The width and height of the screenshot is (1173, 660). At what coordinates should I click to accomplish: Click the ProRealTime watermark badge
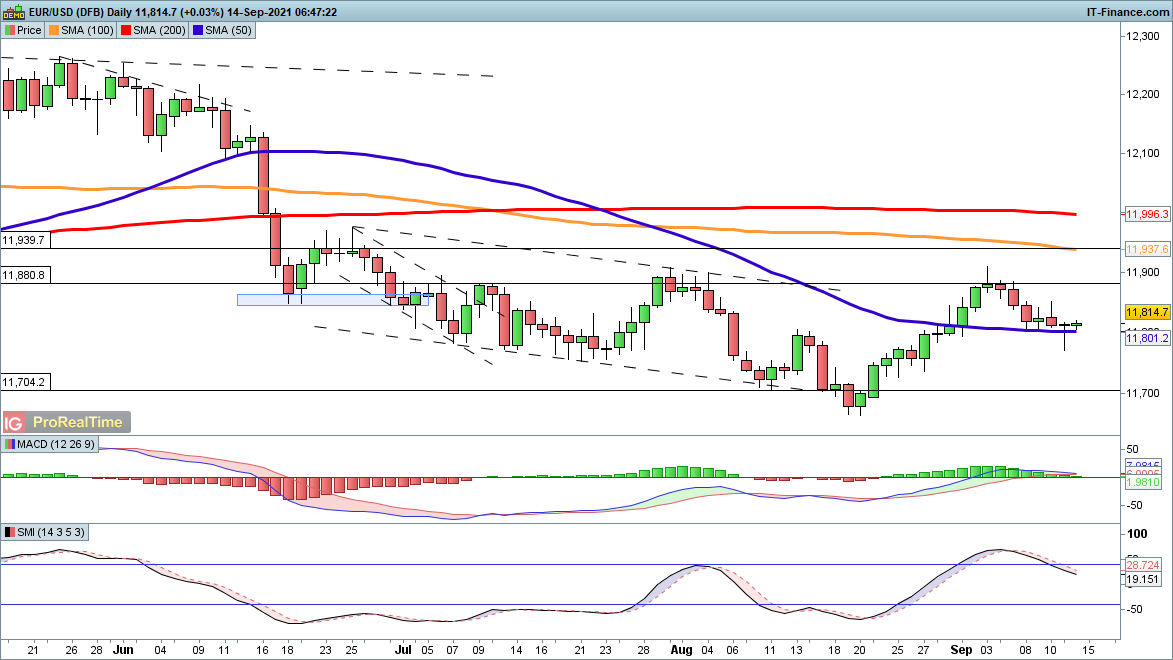[78, 422]
